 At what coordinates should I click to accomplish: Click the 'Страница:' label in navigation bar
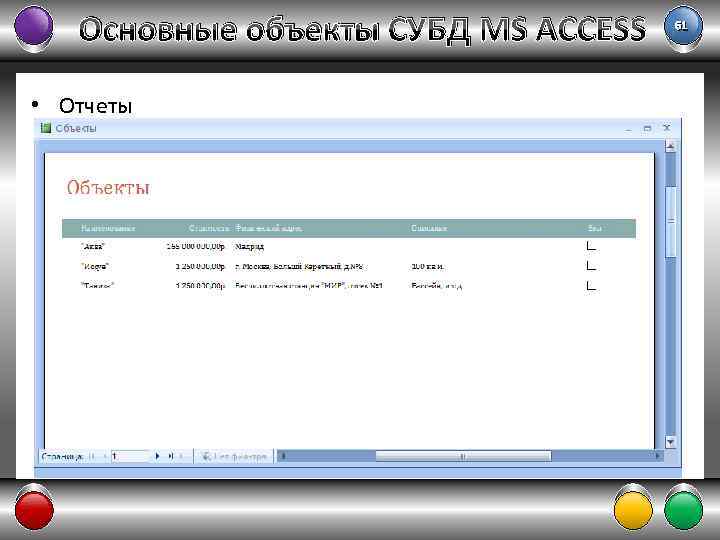(62, 456)
